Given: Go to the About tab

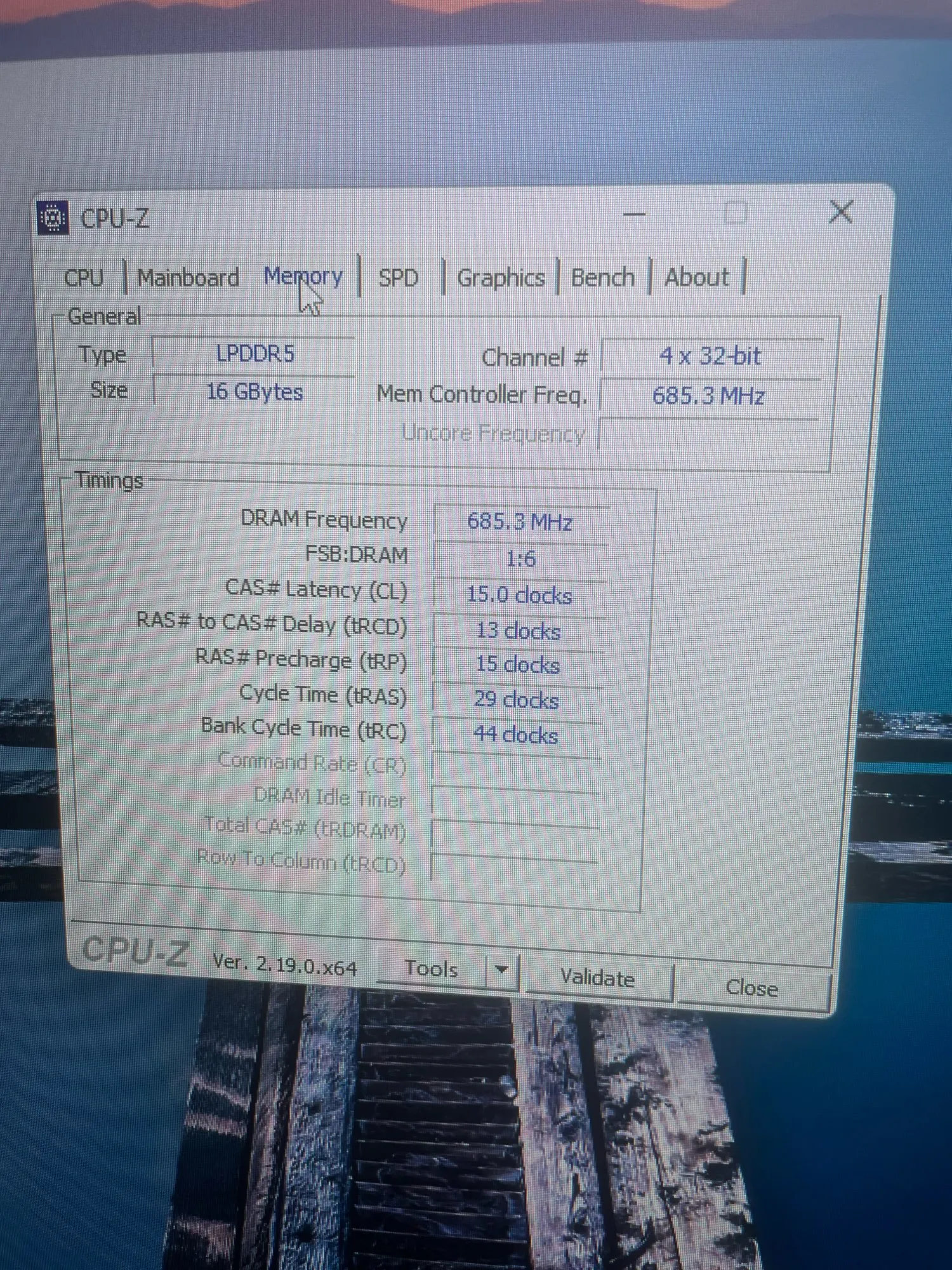Looking at the screenshot, I should click(x=696, y=277).
